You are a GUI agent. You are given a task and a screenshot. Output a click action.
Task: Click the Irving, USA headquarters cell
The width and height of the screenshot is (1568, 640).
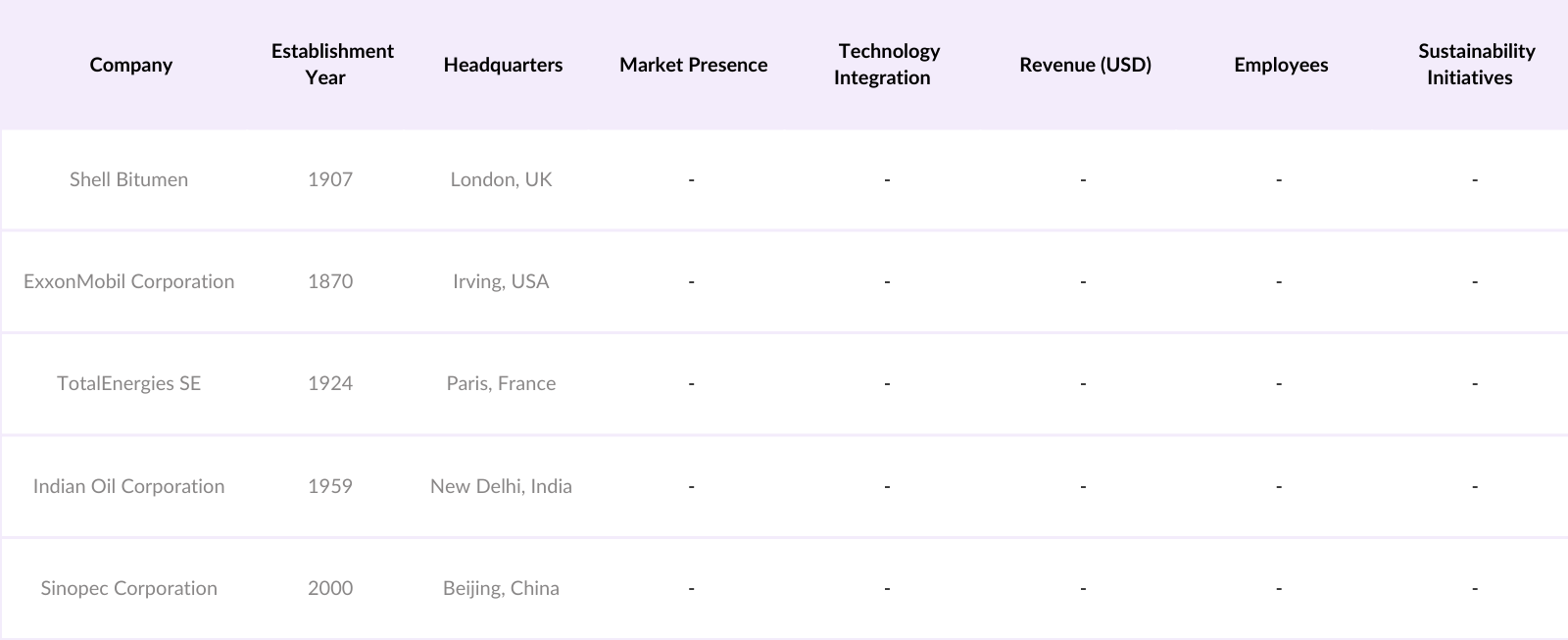(501, 281)
